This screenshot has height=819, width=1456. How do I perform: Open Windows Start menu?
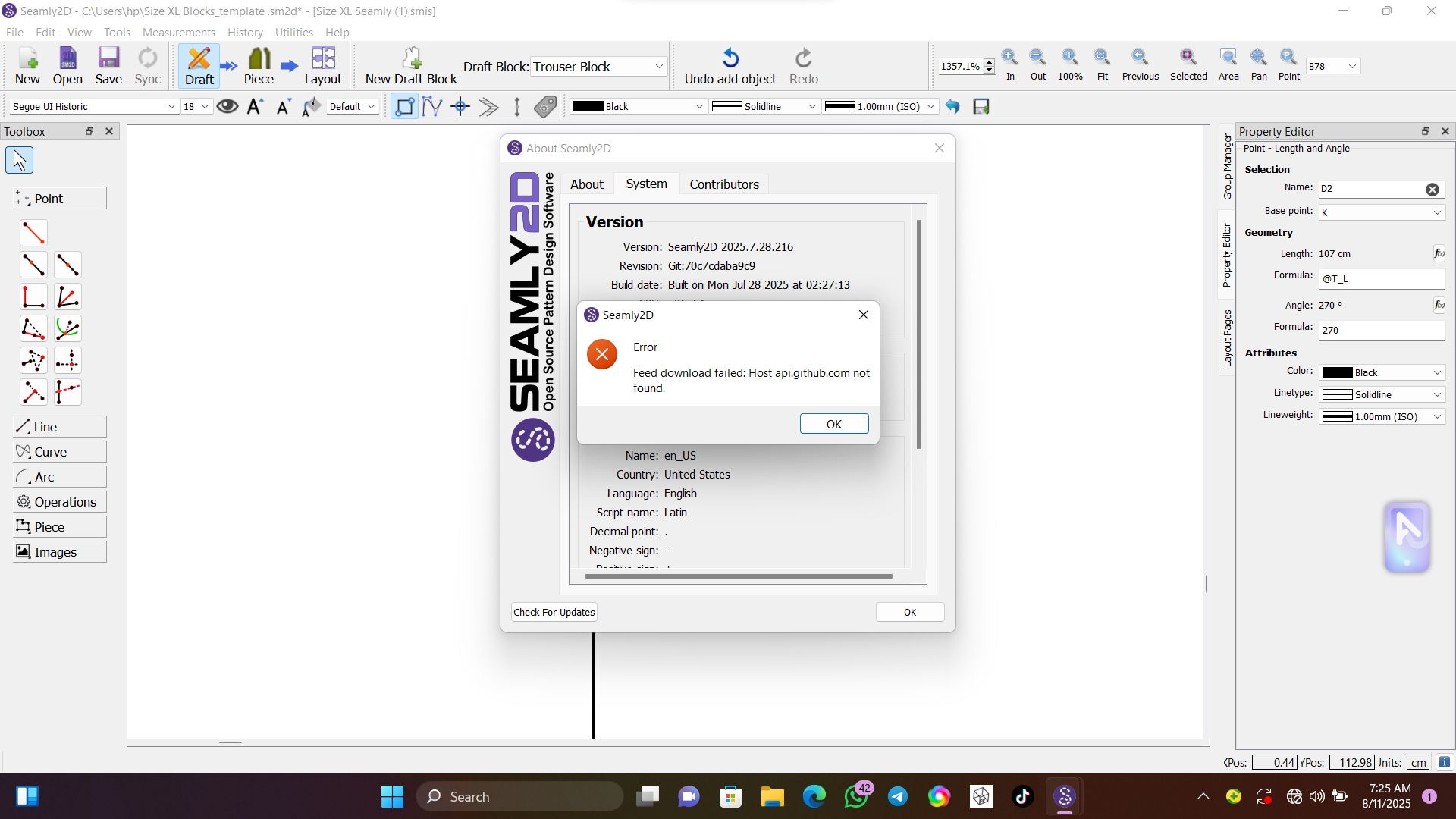392,796
